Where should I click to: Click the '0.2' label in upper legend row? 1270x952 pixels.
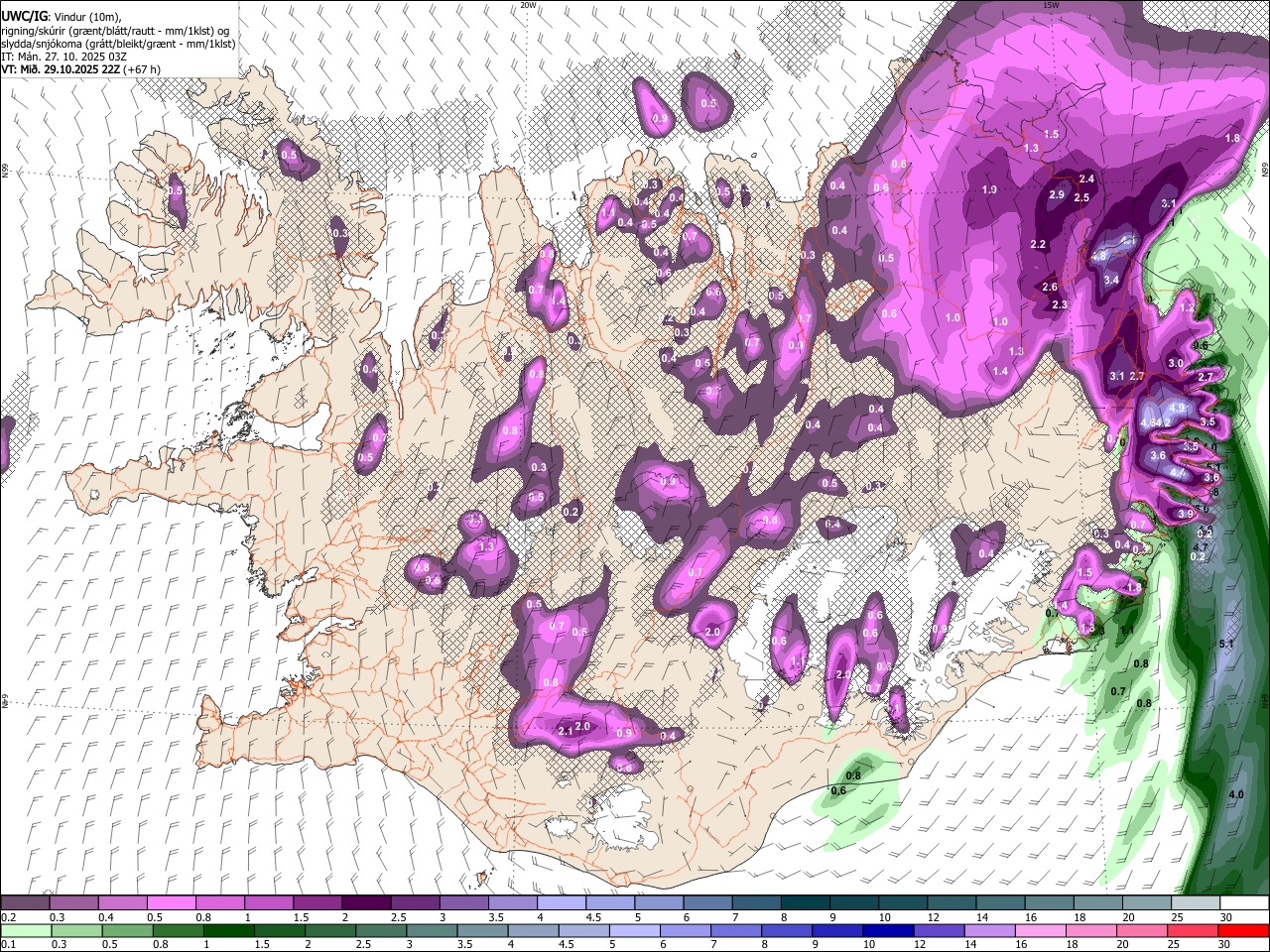(x=8, y=917)
